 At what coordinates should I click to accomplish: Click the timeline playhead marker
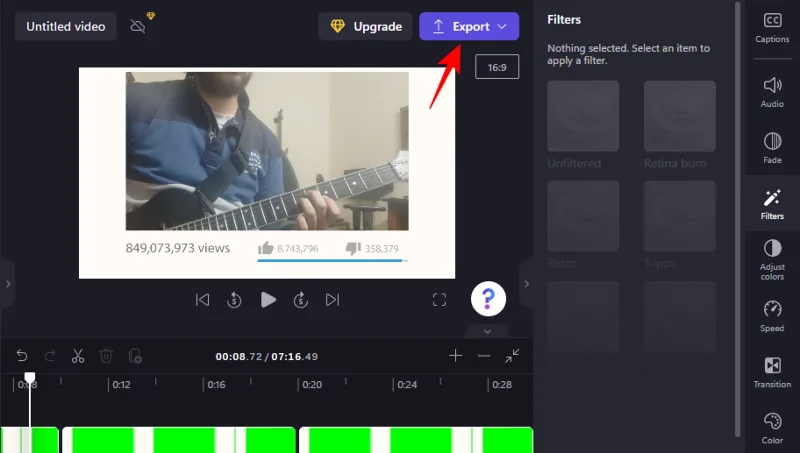point(30,378)
